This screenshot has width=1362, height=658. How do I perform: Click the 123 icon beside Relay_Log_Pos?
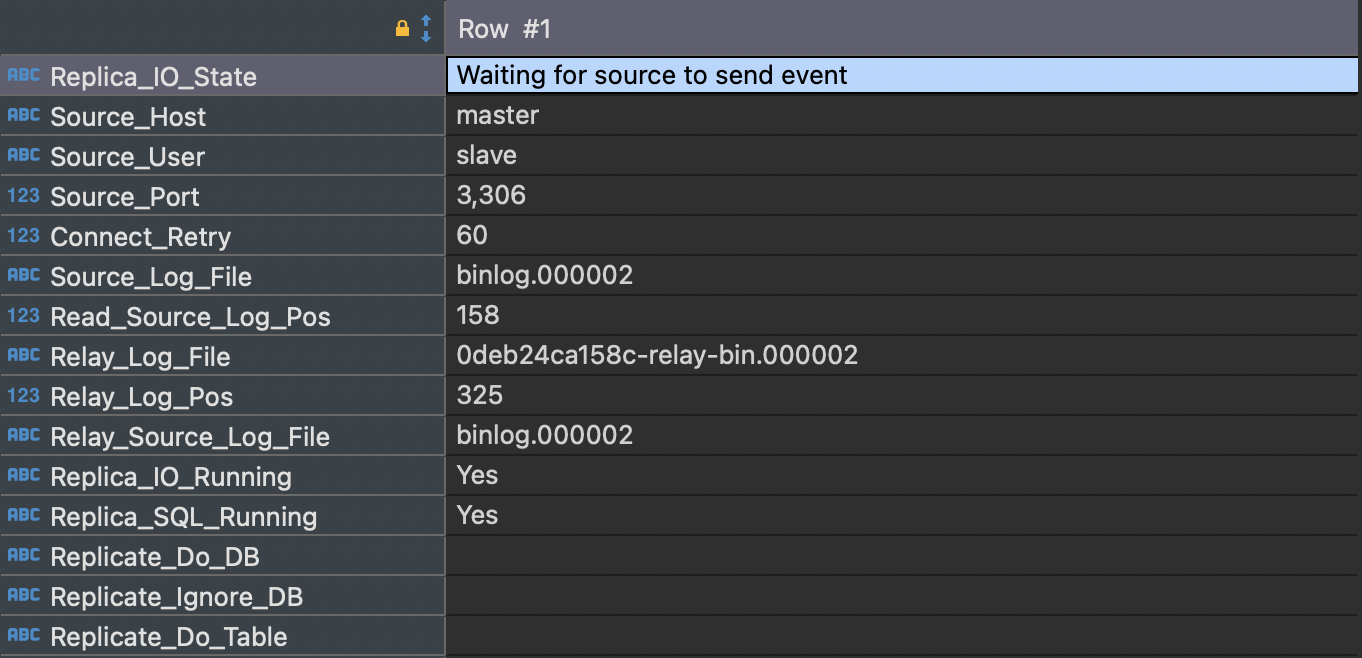(x=24, y=396)
